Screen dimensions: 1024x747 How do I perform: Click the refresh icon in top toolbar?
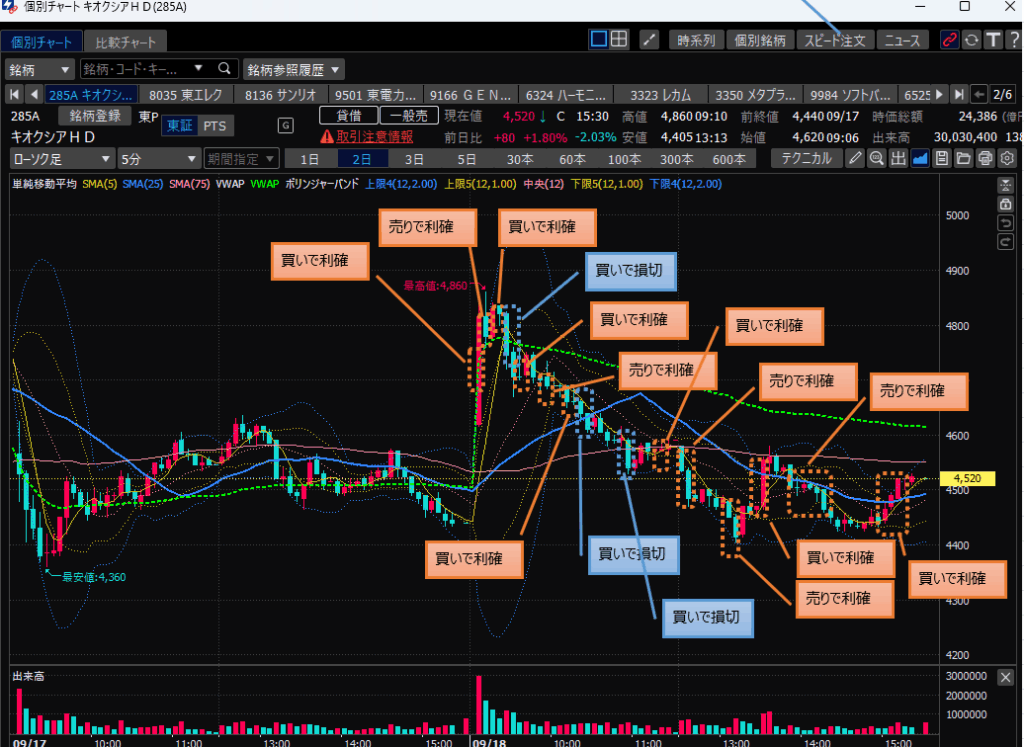tap(971, 40)
